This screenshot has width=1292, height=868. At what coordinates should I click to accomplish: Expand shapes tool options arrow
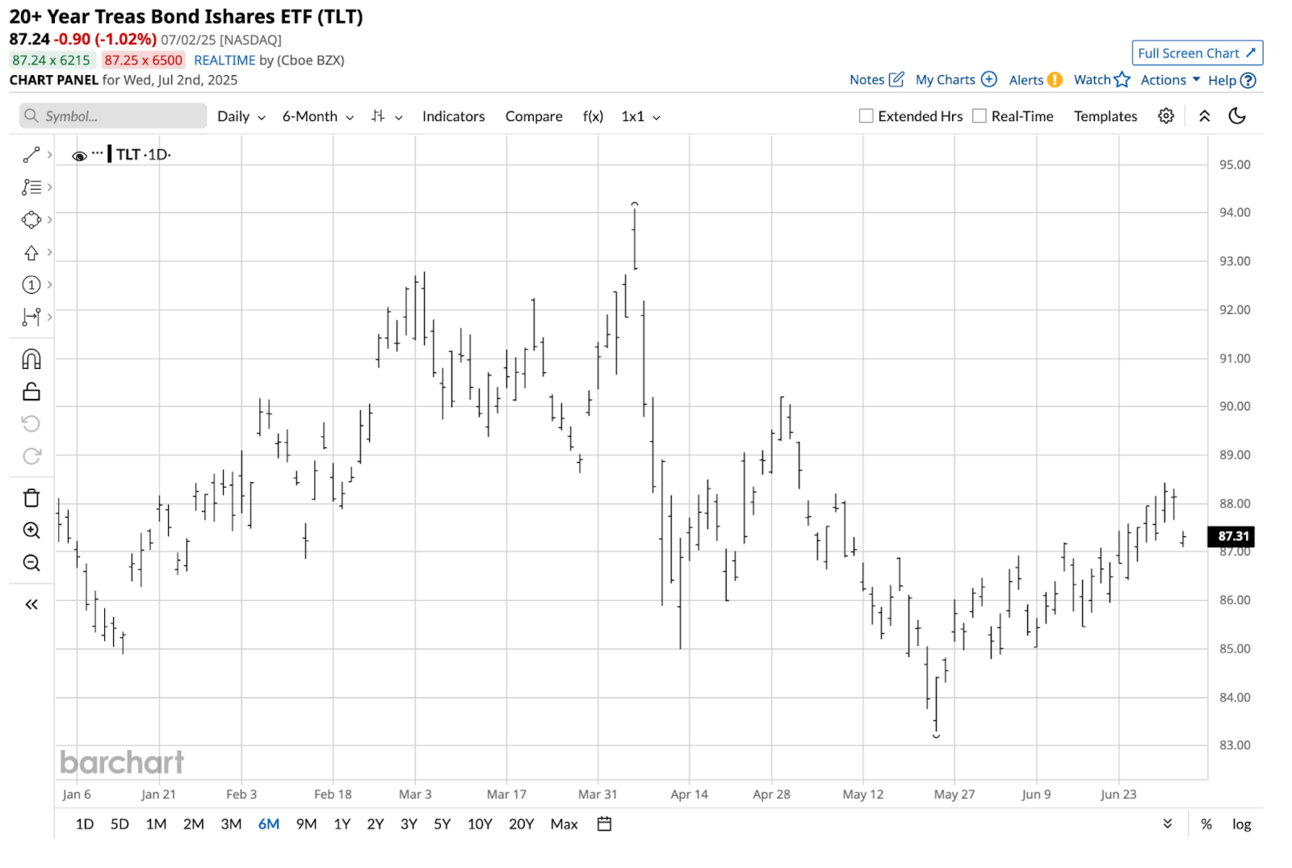click(49, 219)
